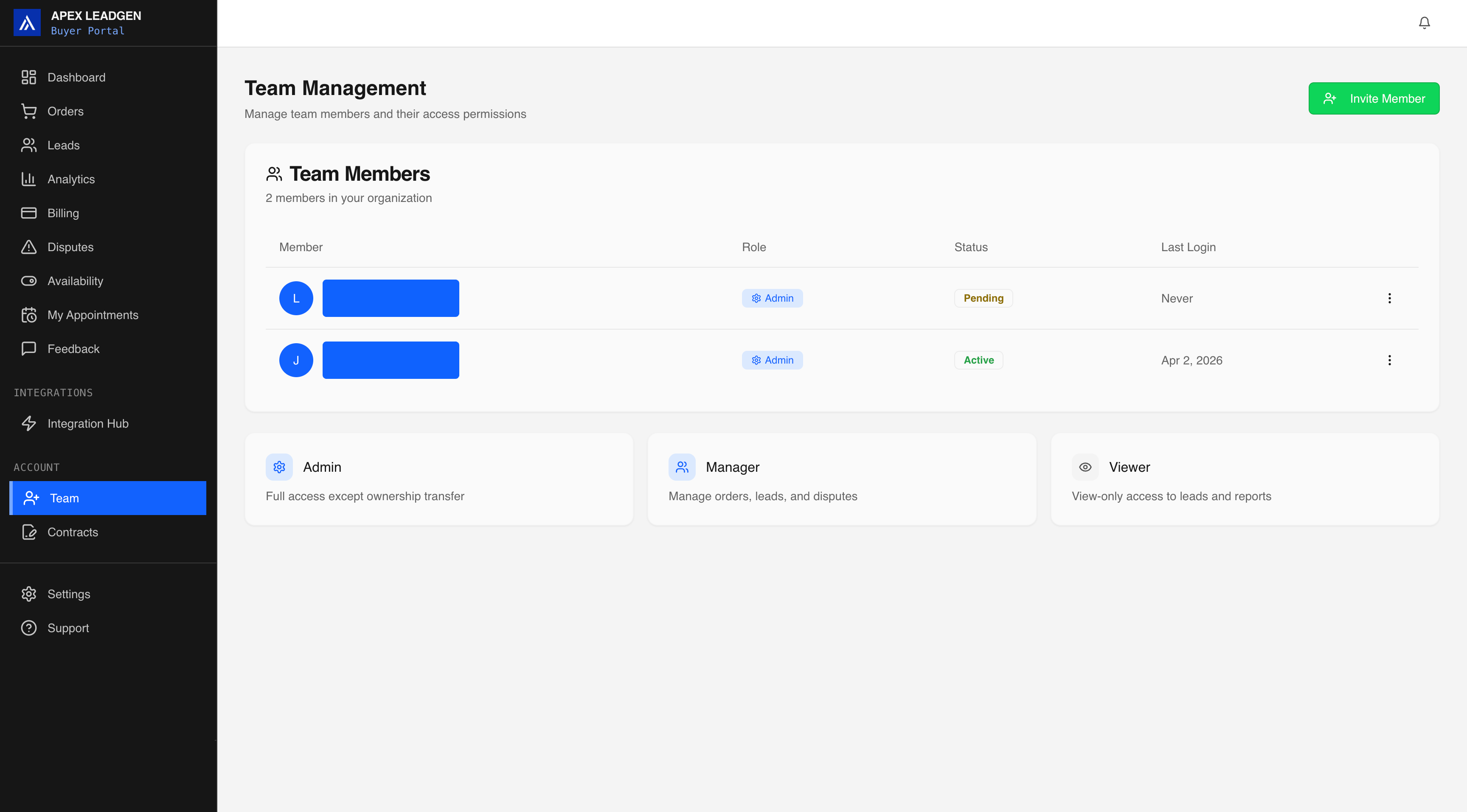Image resolution: width=1467 pixels, height=812 pixels.
Task: Click 'Manage orders, leads, and disputes' text
Action: pyautogui.click(x=762, y=496)
